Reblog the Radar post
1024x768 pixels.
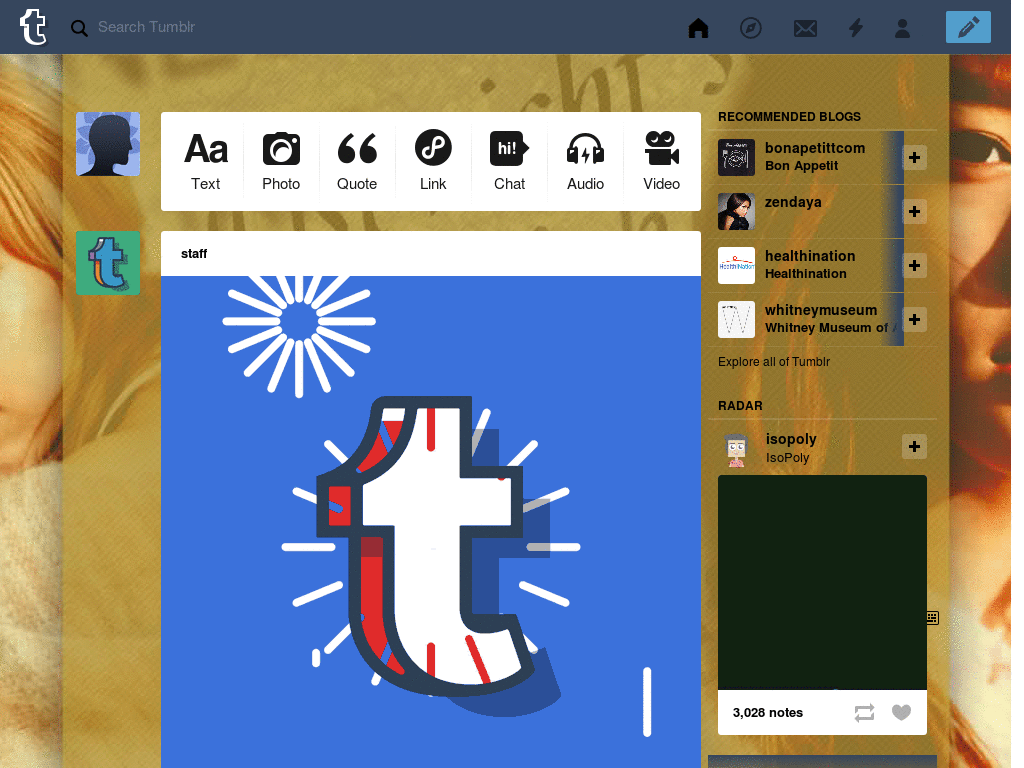864,712
